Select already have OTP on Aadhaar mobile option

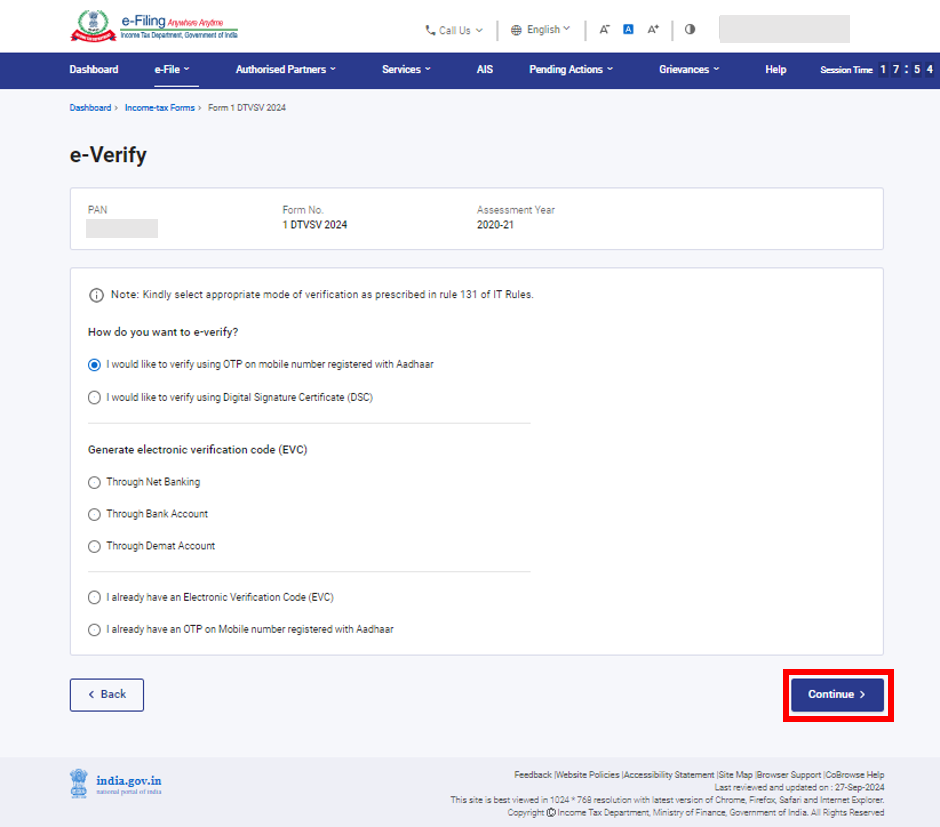coord(94,629)
